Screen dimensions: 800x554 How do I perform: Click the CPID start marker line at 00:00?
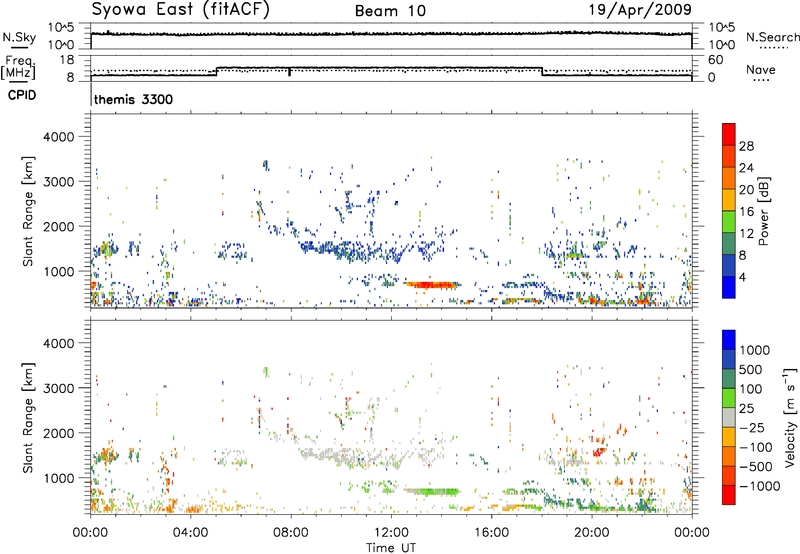91,95
